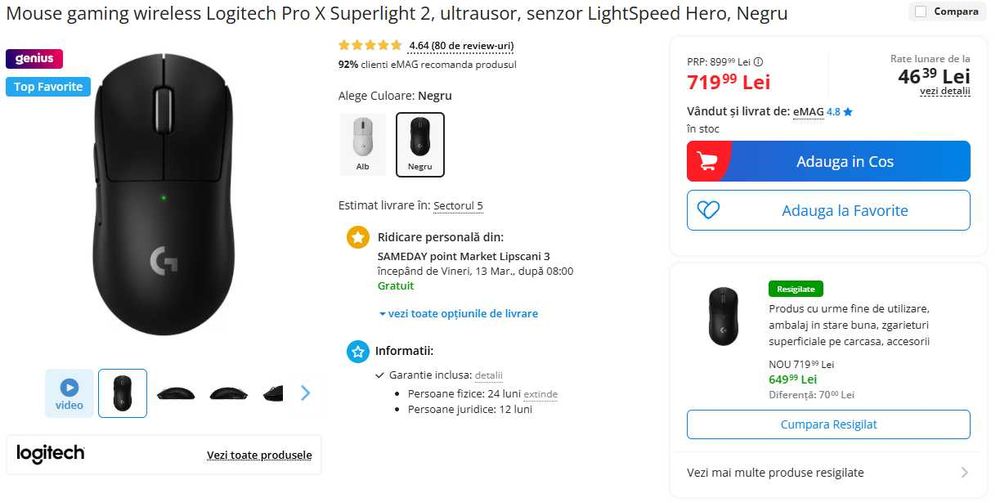This screenshot has width=1000, height=503.
Task: Open Vezi toate produsele link
Action: coord(259,455)
